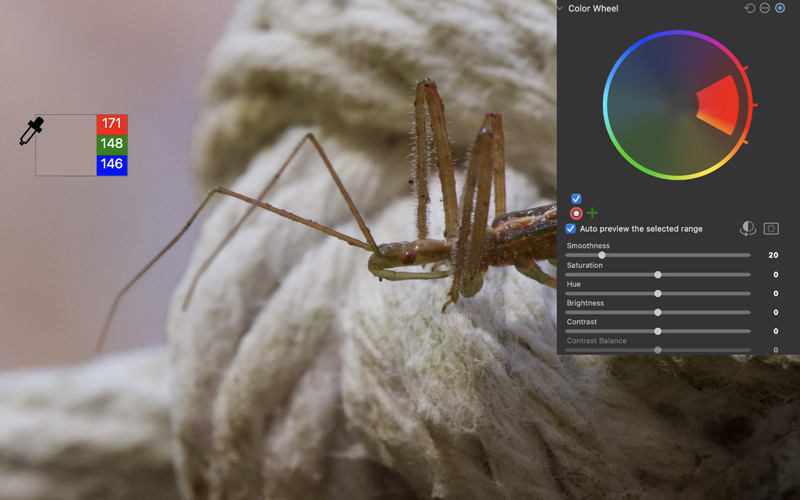Uncheck Auto preview the selected range
800x500 pixels.
[x=571, y=229]
